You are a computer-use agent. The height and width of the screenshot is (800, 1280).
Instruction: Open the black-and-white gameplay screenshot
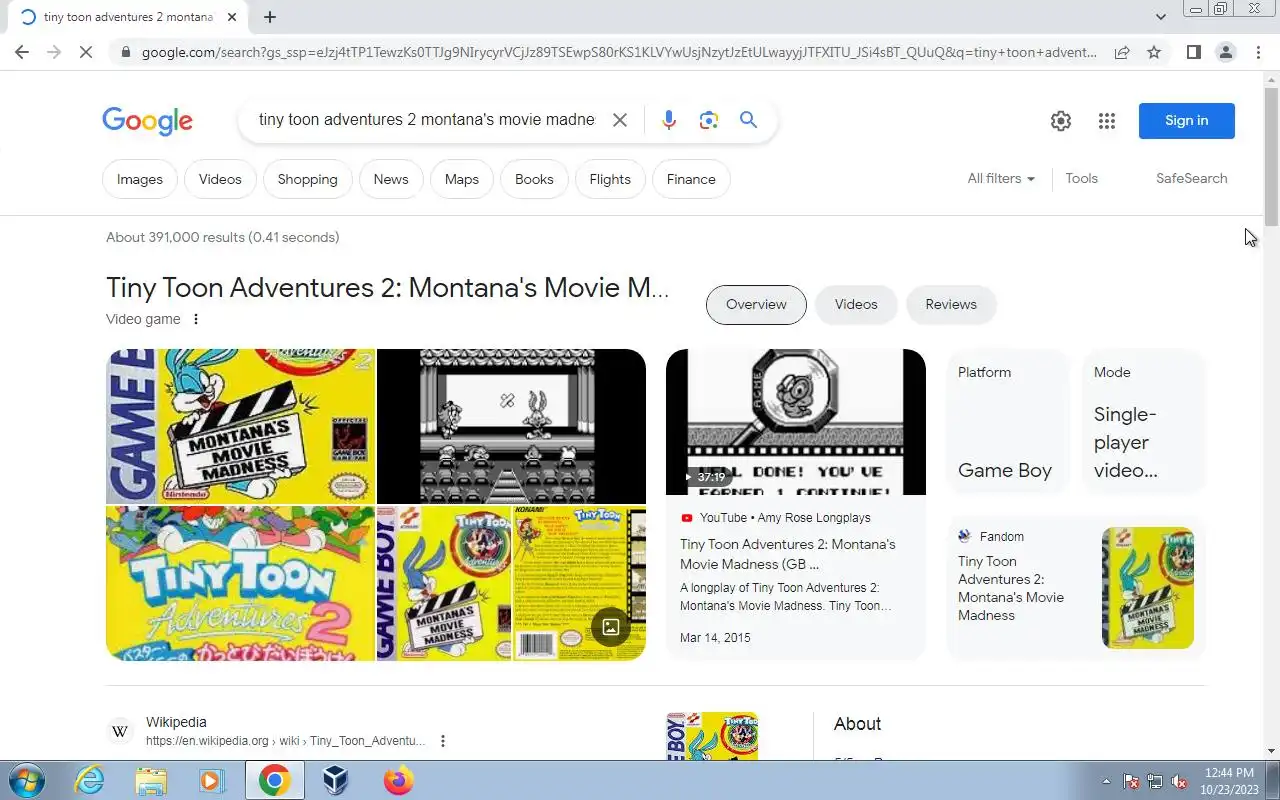pyautogui.click(x=511, y=426)
